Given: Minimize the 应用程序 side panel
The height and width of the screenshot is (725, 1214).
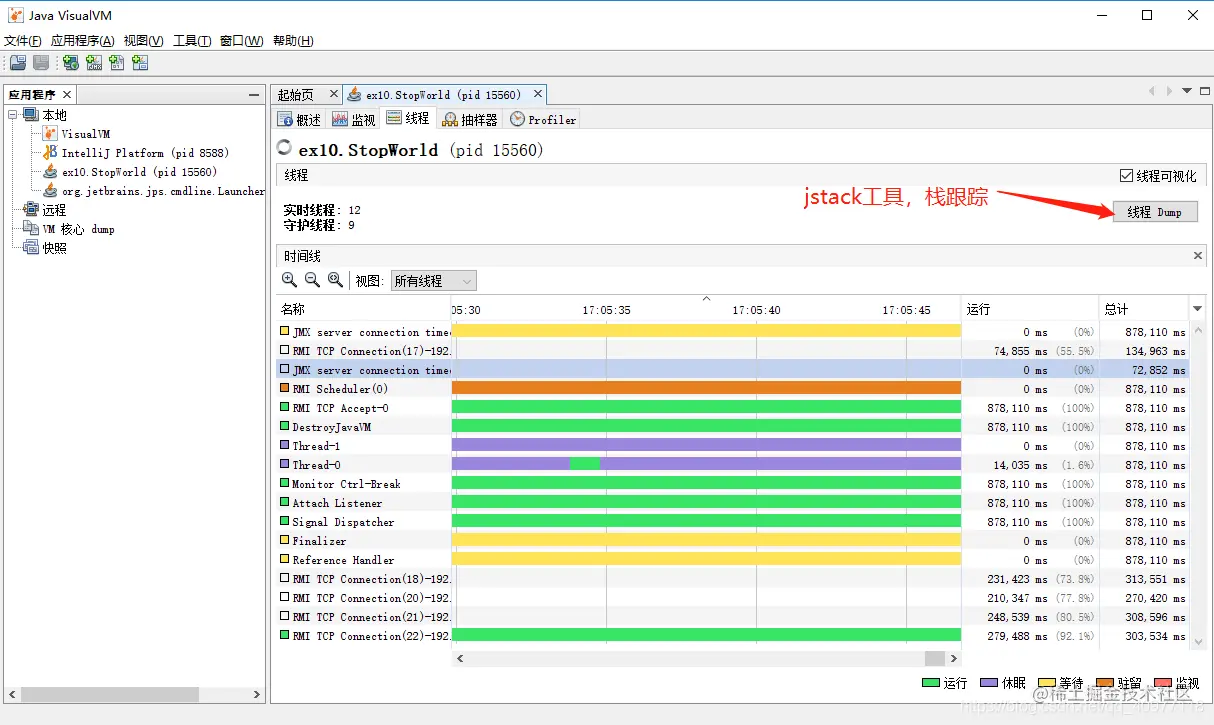Looking at the screenshot, I should [x=254, y=95].
